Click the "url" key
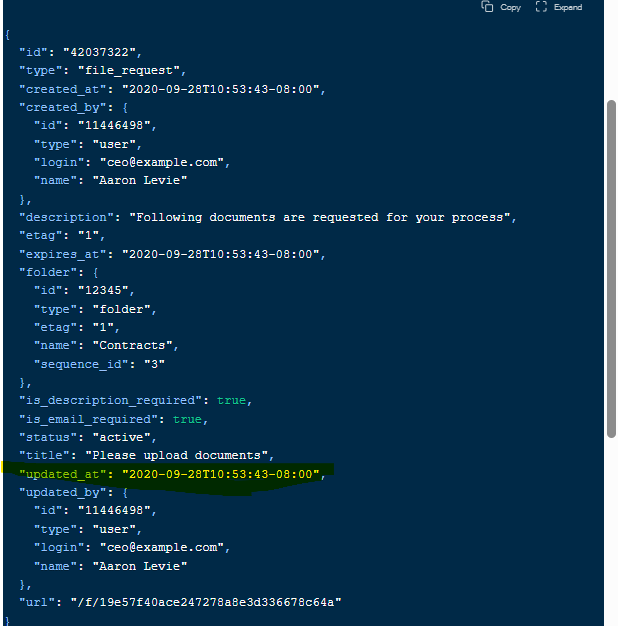Image resolution: width=618 pixels, height=626 pixels. pyautogui.click(x=37, y=602)
